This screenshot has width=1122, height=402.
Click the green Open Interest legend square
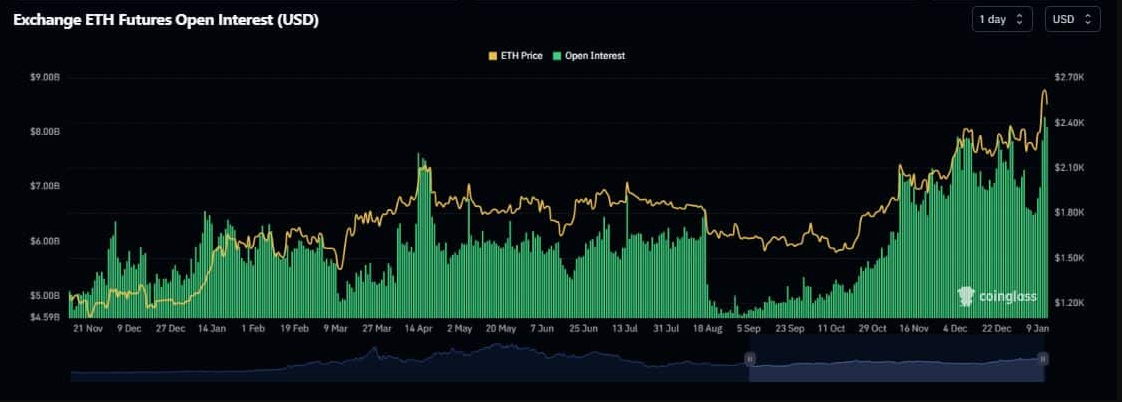click(x=557, y=56)
